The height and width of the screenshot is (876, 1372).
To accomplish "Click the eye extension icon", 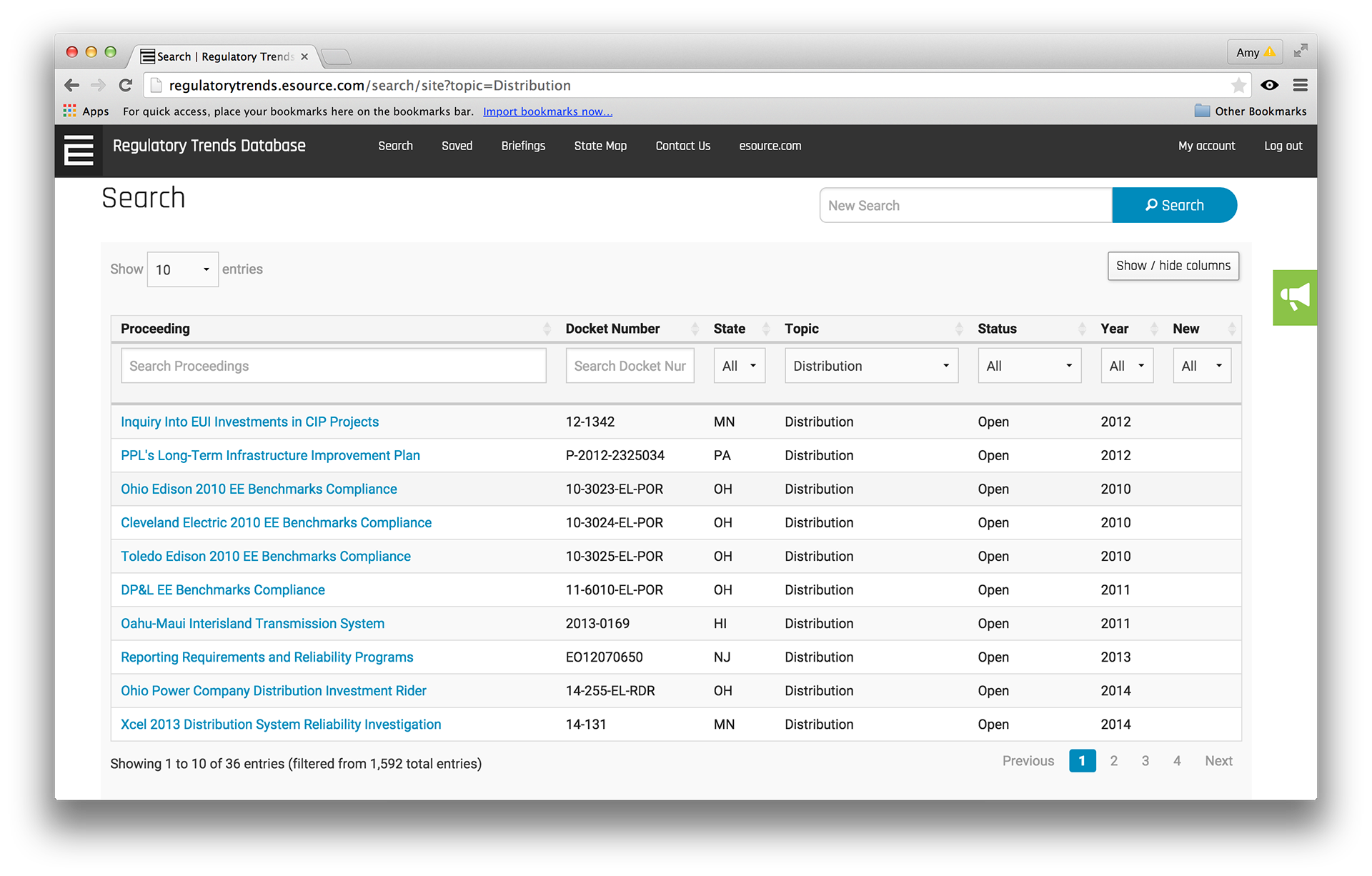I will click(x=1269, y=86).
